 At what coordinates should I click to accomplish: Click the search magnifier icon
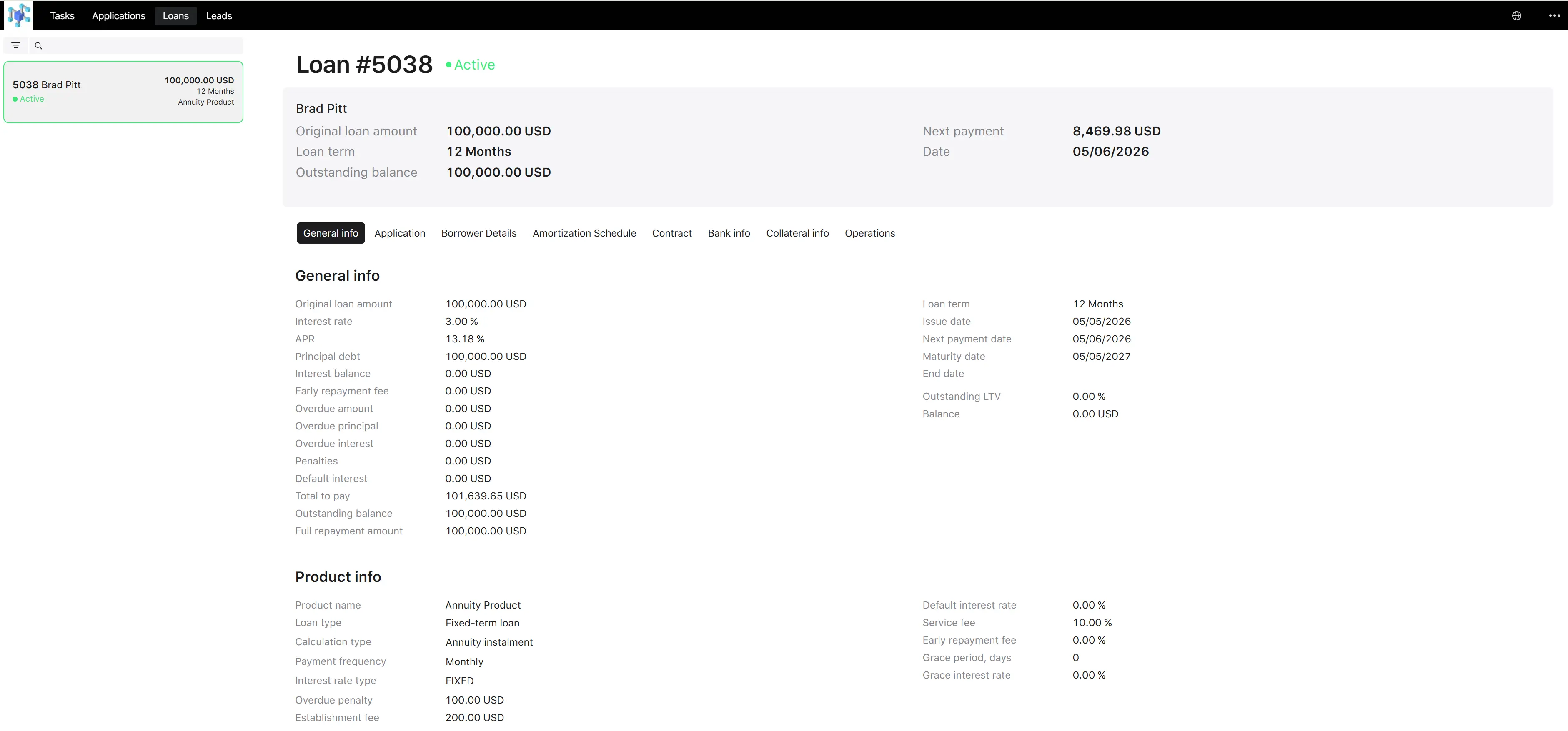[x=38, y=46]
